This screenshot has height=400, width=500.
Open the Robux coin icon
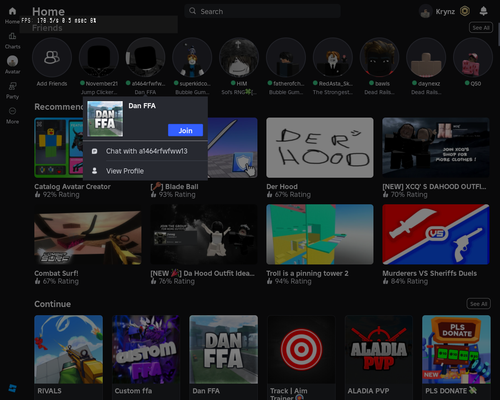point(465,11)
